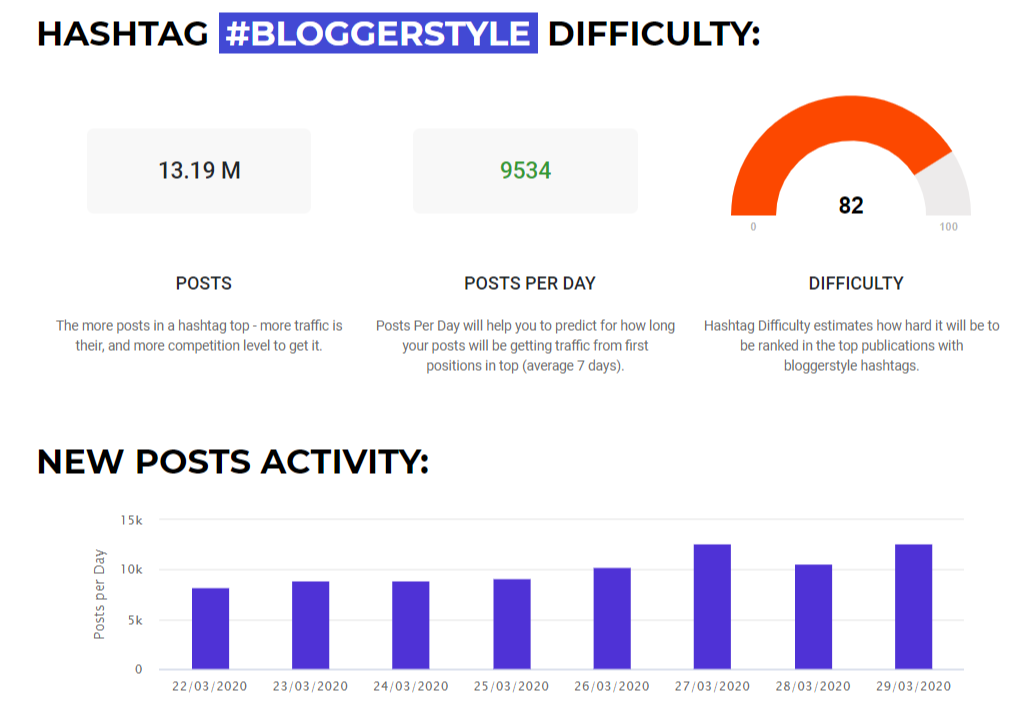Click the POSTS heading

click(204, 283)
